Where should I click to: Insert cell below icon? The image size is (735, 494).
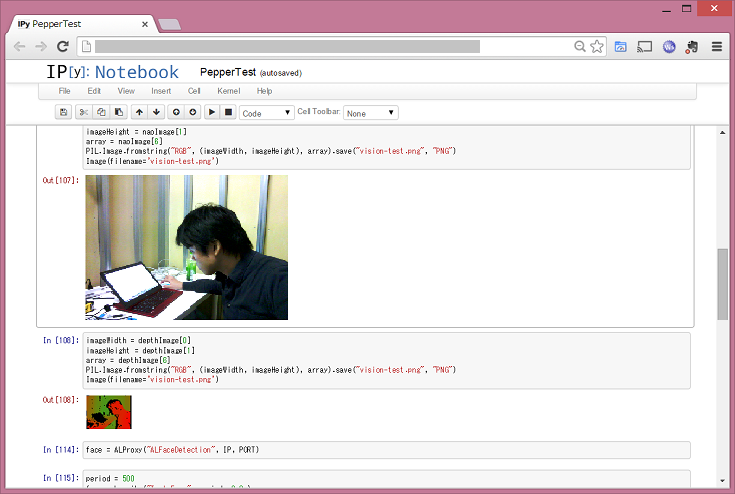pos(193,112)
